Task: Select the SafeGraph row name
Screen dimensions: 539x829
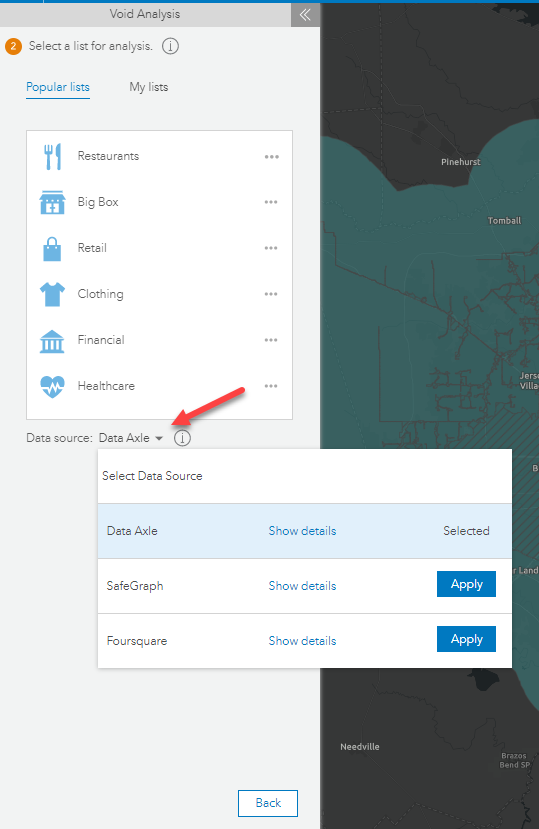Action: tap(135, 586)
